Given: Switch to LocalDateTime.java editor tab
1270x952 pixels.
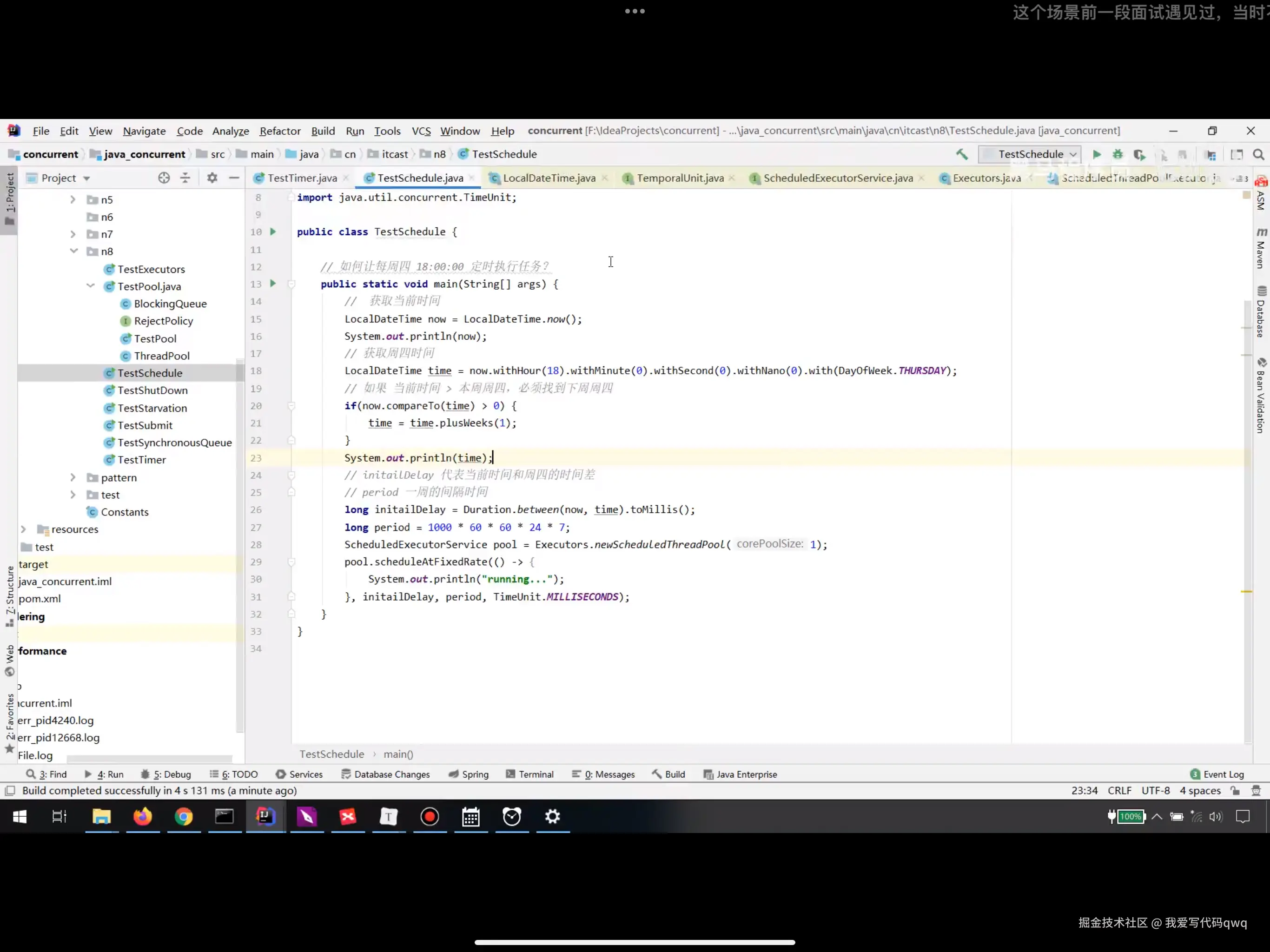Looking at the screenshot, I should (x=549, y=178).
